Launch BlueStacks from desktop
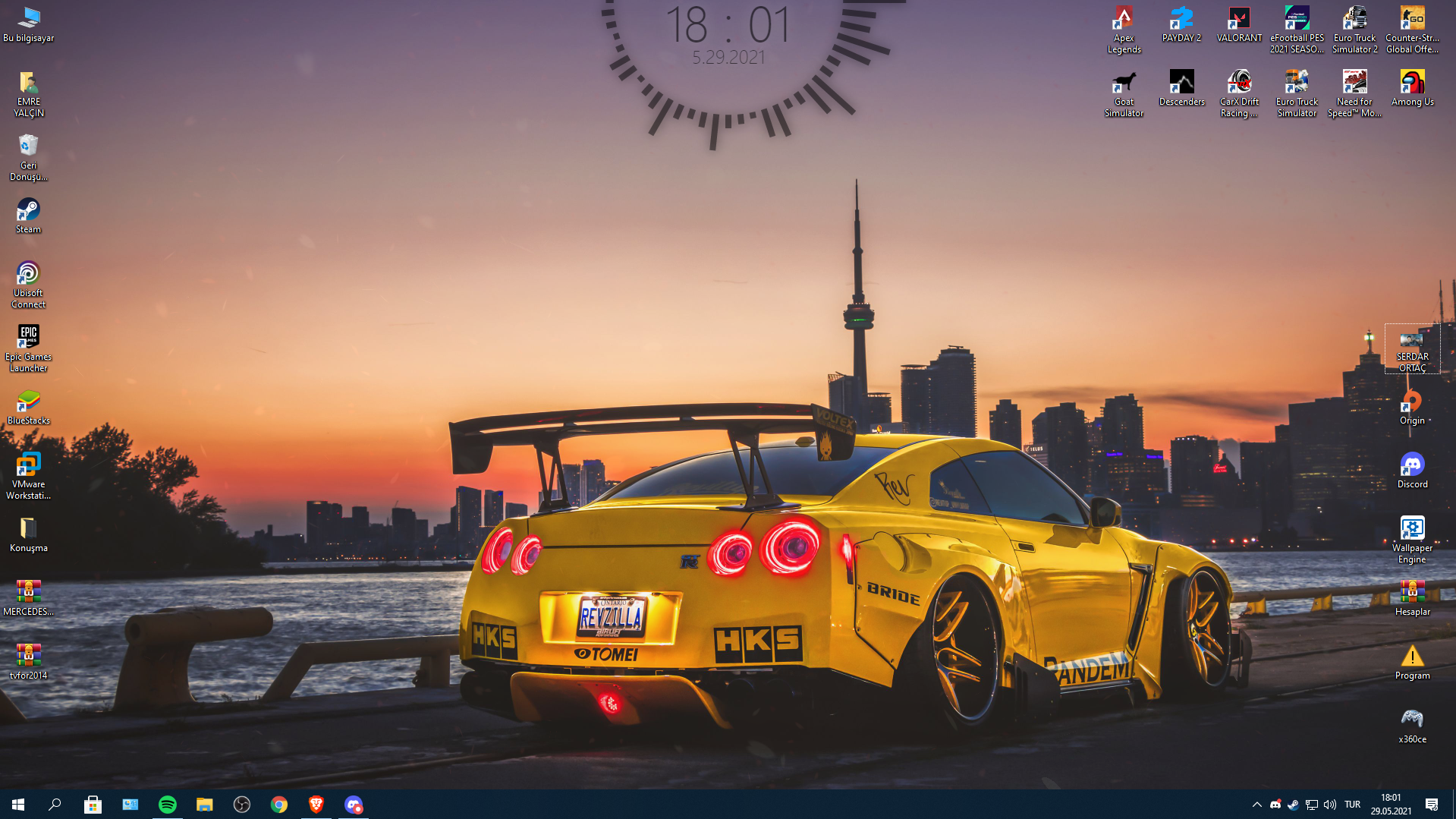1456x819 pixels. pos(28,407)
